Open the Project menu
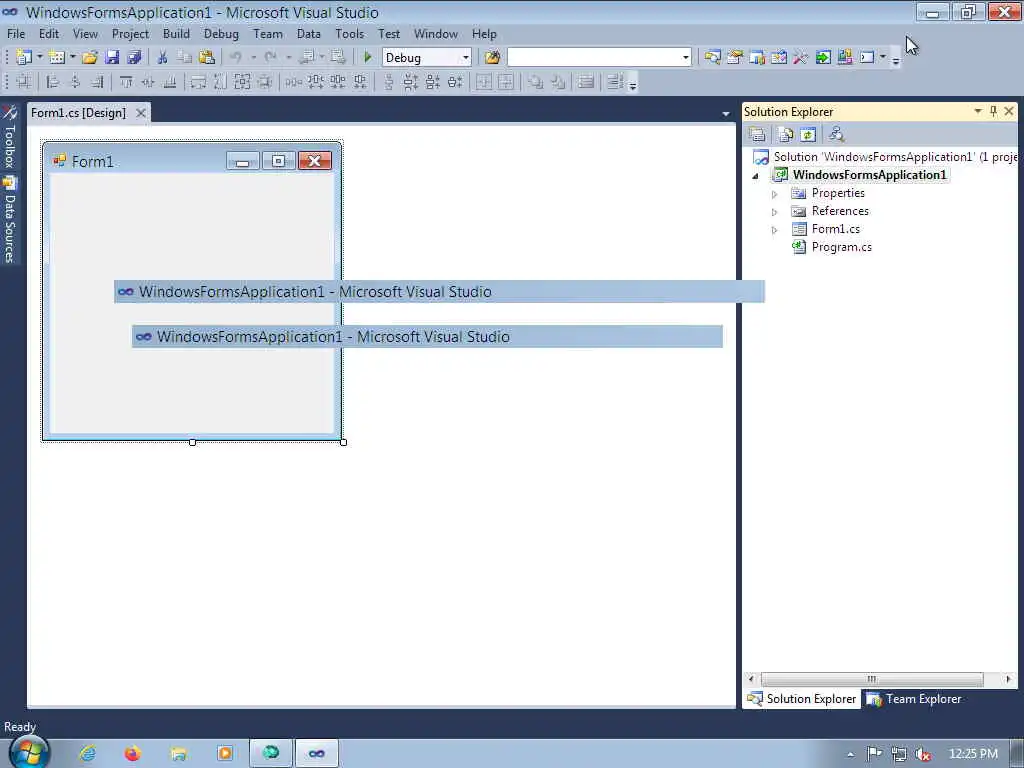 coord(130,34)
